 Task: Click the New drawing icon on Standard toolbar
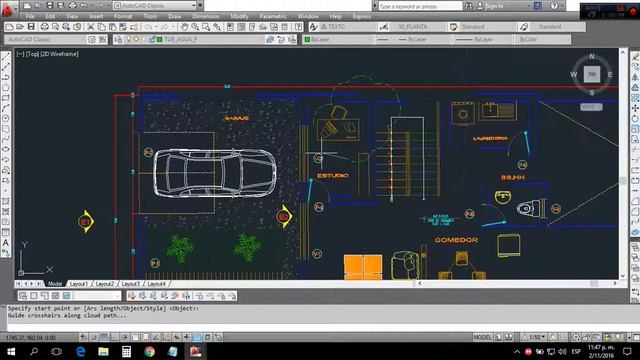pos(9,27)
